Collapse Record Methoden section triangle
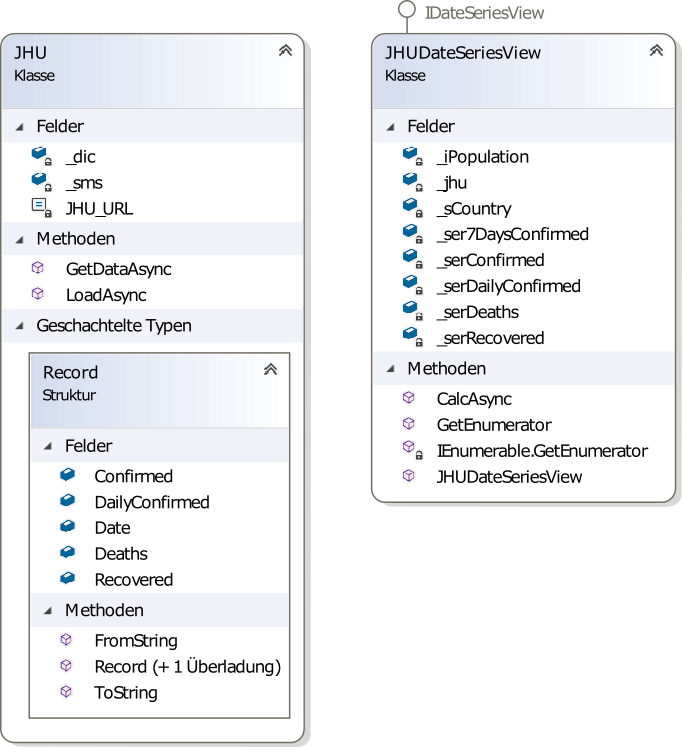 click(x=48, y=611)
